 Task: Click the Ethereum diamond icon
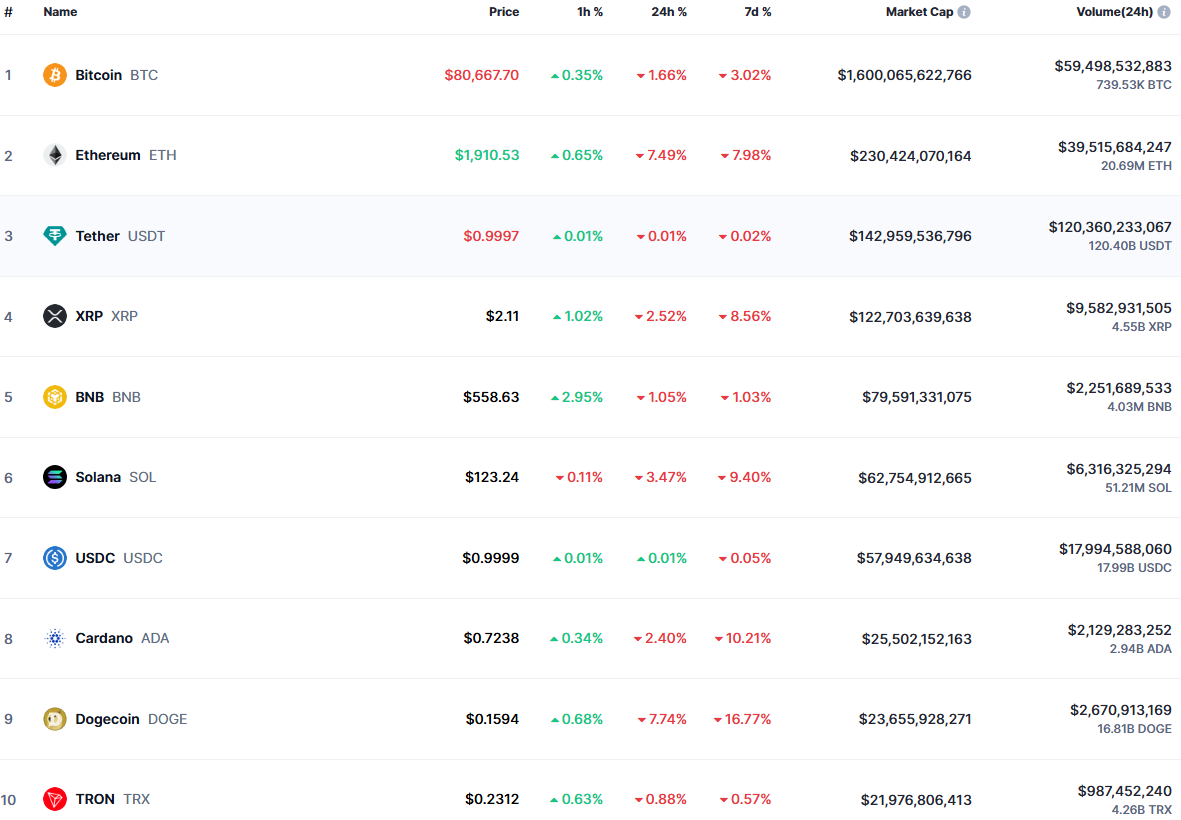tap(55, 155)
